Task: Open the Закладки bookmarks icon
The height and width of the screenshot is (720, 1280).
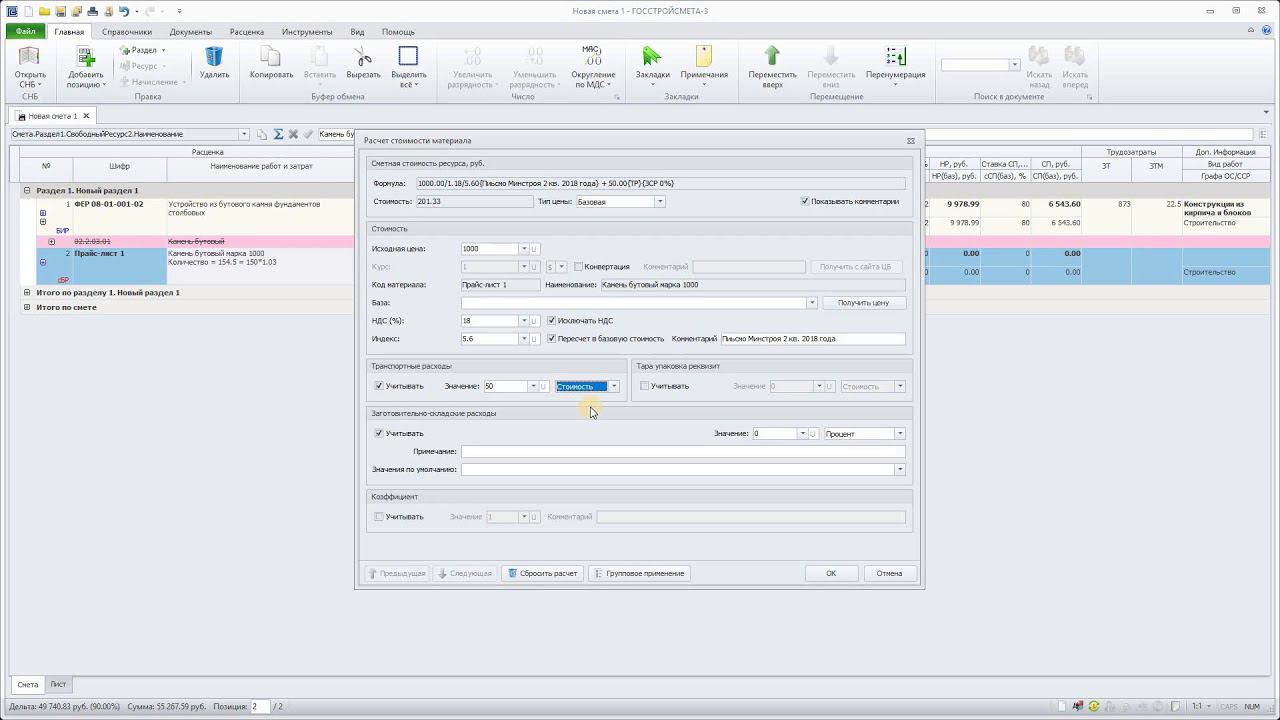Action: (652, 57)
